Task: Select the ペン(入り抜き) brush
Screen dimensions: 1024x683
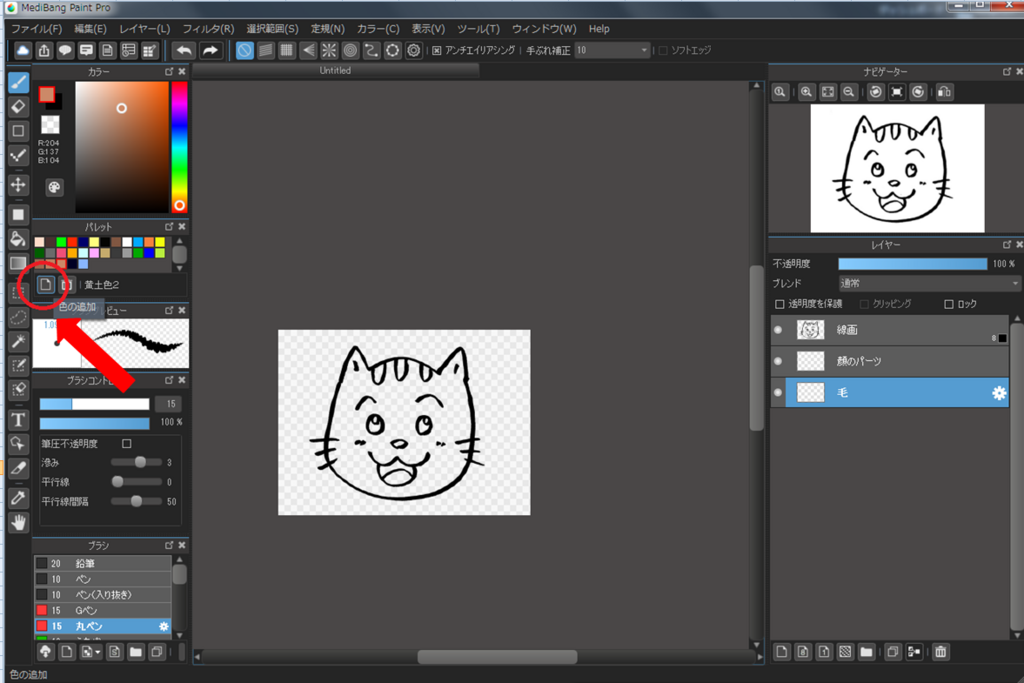Action: [x=103, y=595]
